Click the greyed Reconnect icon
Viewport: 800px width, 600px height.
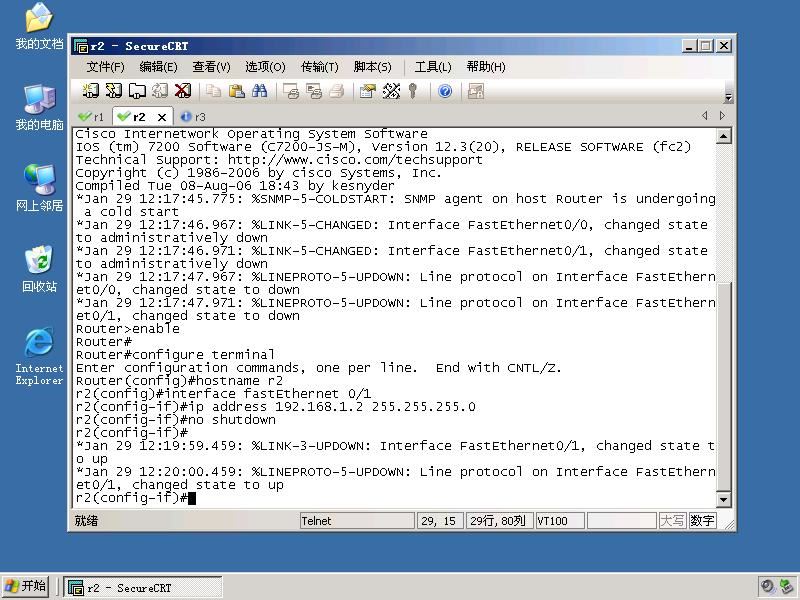(x=160, y=91)
